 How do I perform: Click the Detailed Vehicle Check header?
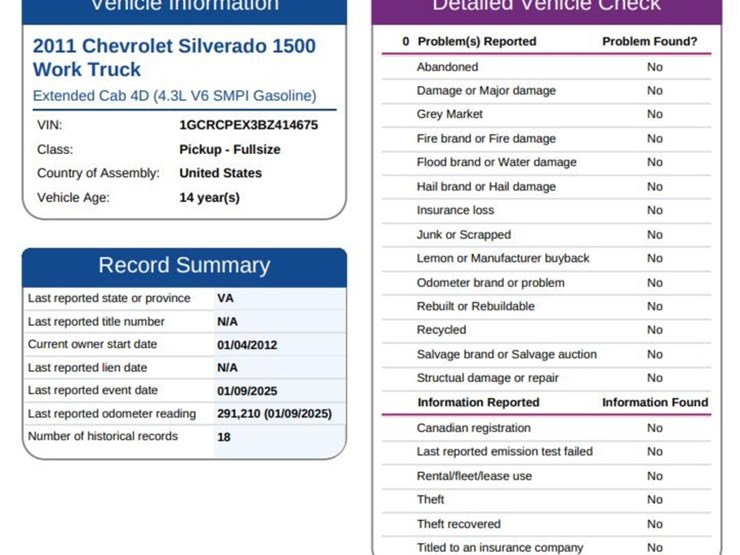tap(546, 6)
